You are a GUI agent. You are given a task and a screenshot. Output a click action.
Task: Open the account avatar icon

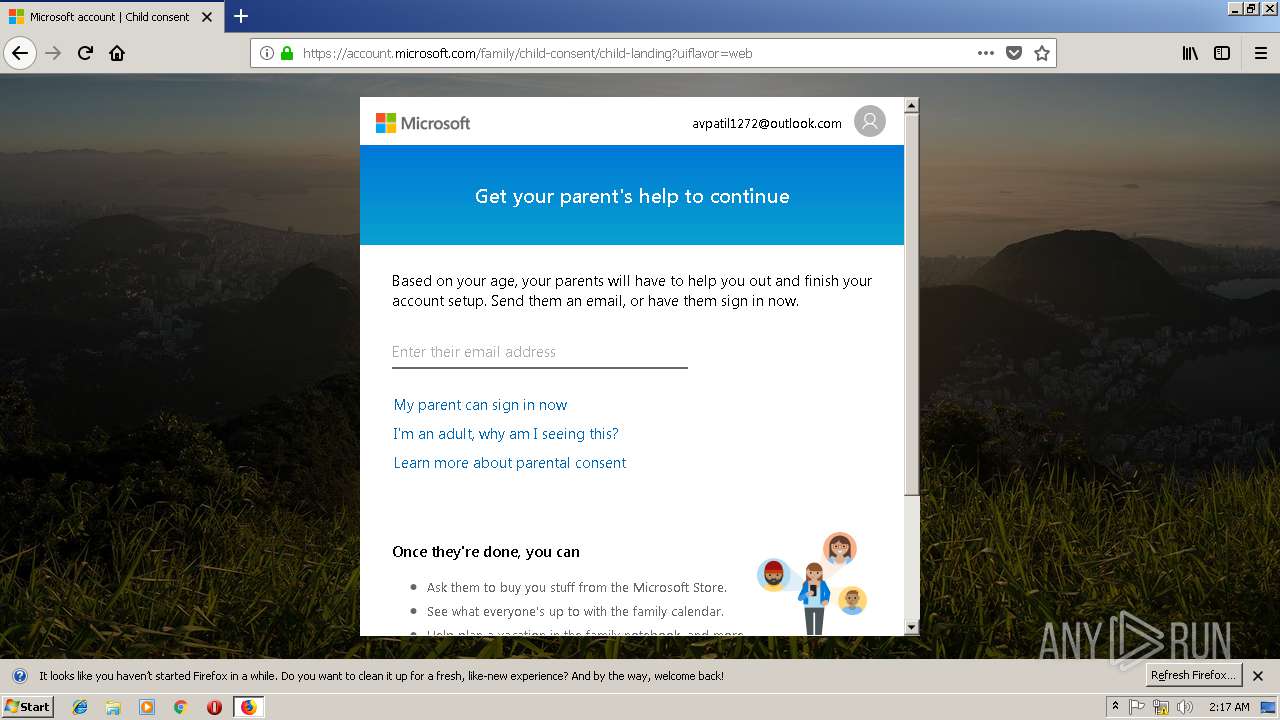870,121
